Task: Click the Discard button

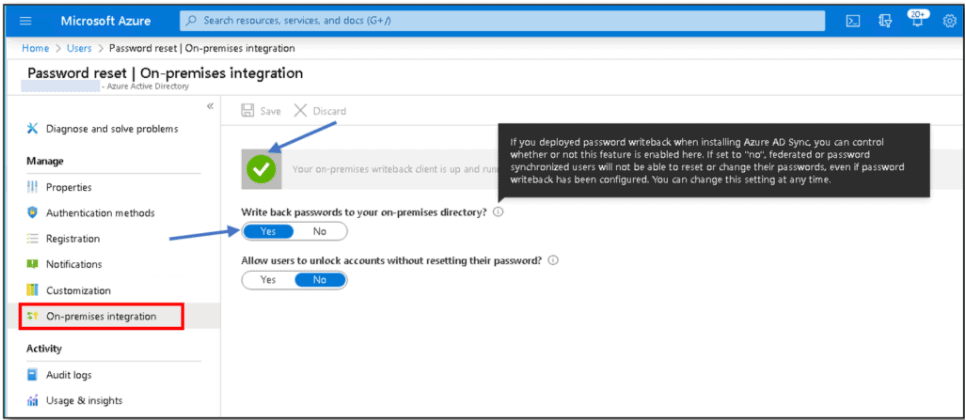Action: pyautogui.click(x=320, y=111)
